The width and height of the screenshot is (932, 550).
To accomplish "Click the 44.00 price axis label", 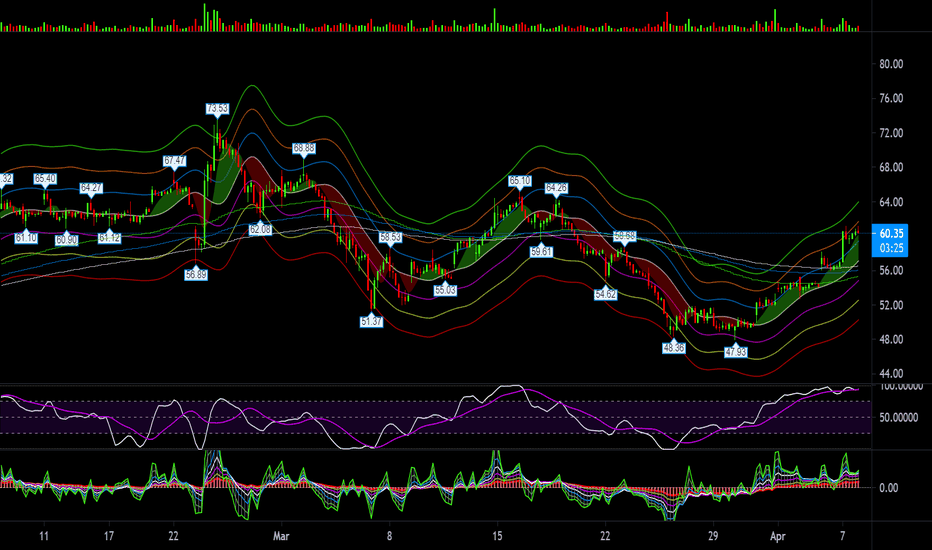I will 891,374.
